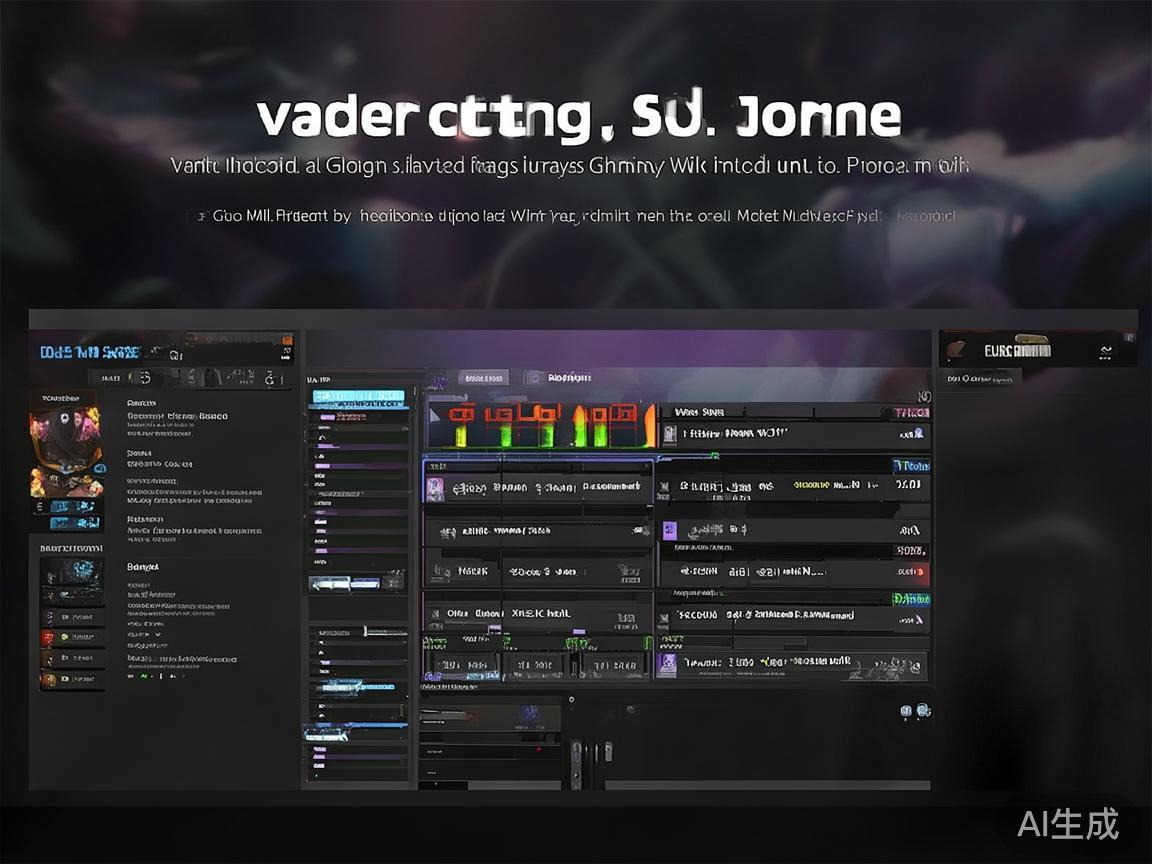Click the red clip icon on the right channel strip
Viewport: 1152px width, 864px height.
919,572
